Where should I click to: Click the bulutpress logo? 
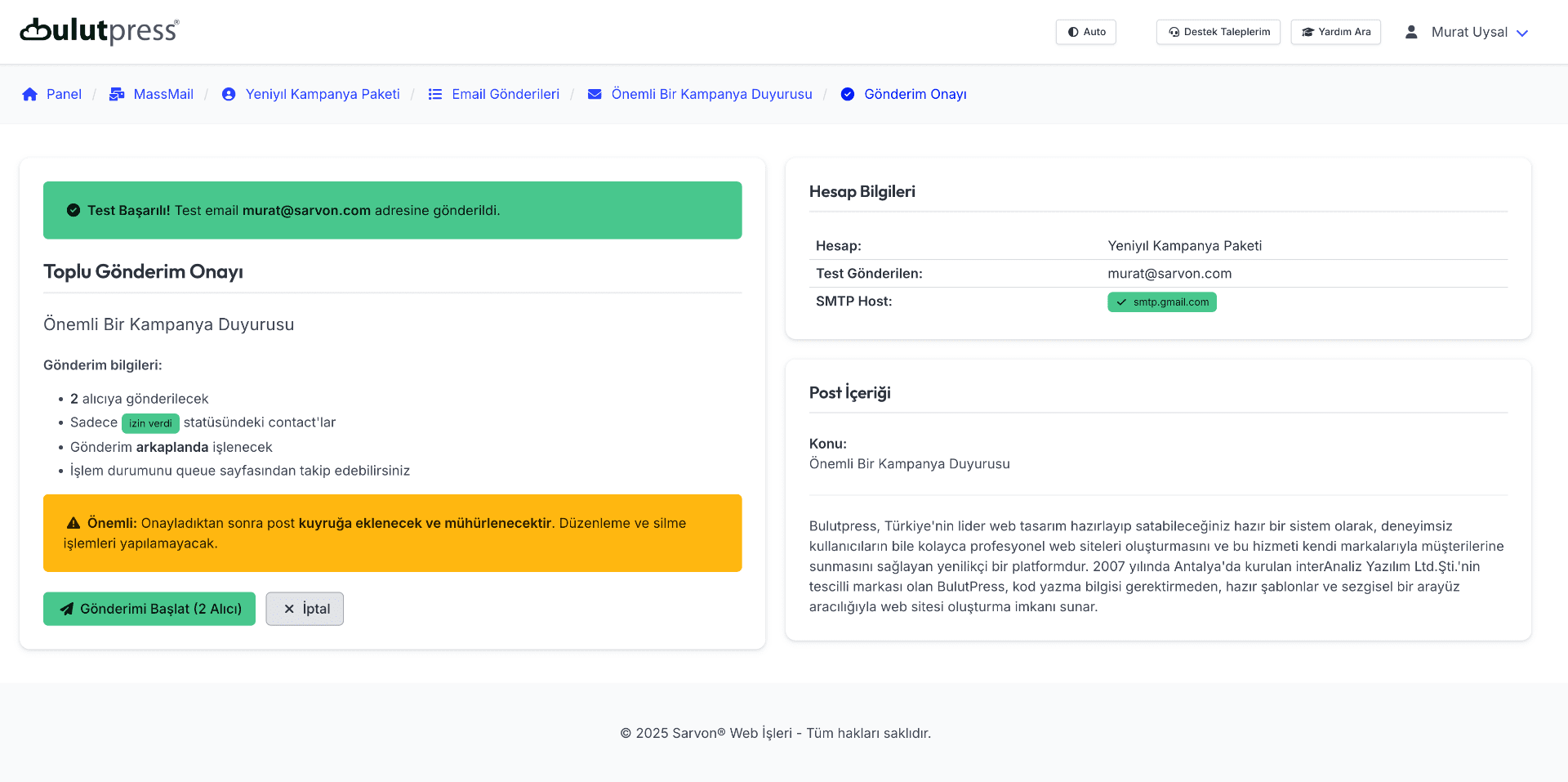click(x=99, y=31)
